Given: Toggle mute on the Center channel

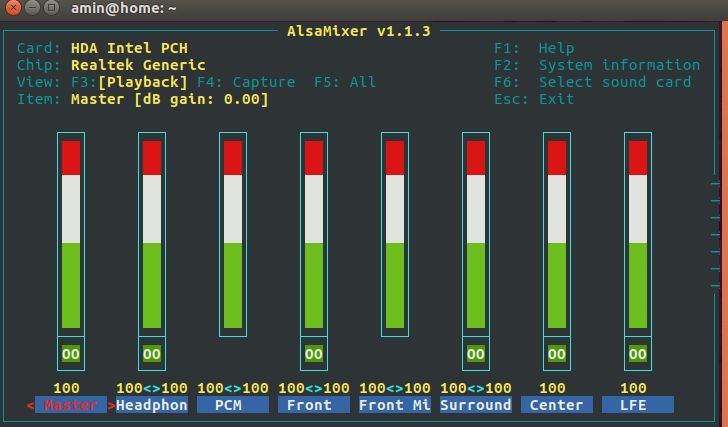Looking at the screenshot, I should (557, 354).
